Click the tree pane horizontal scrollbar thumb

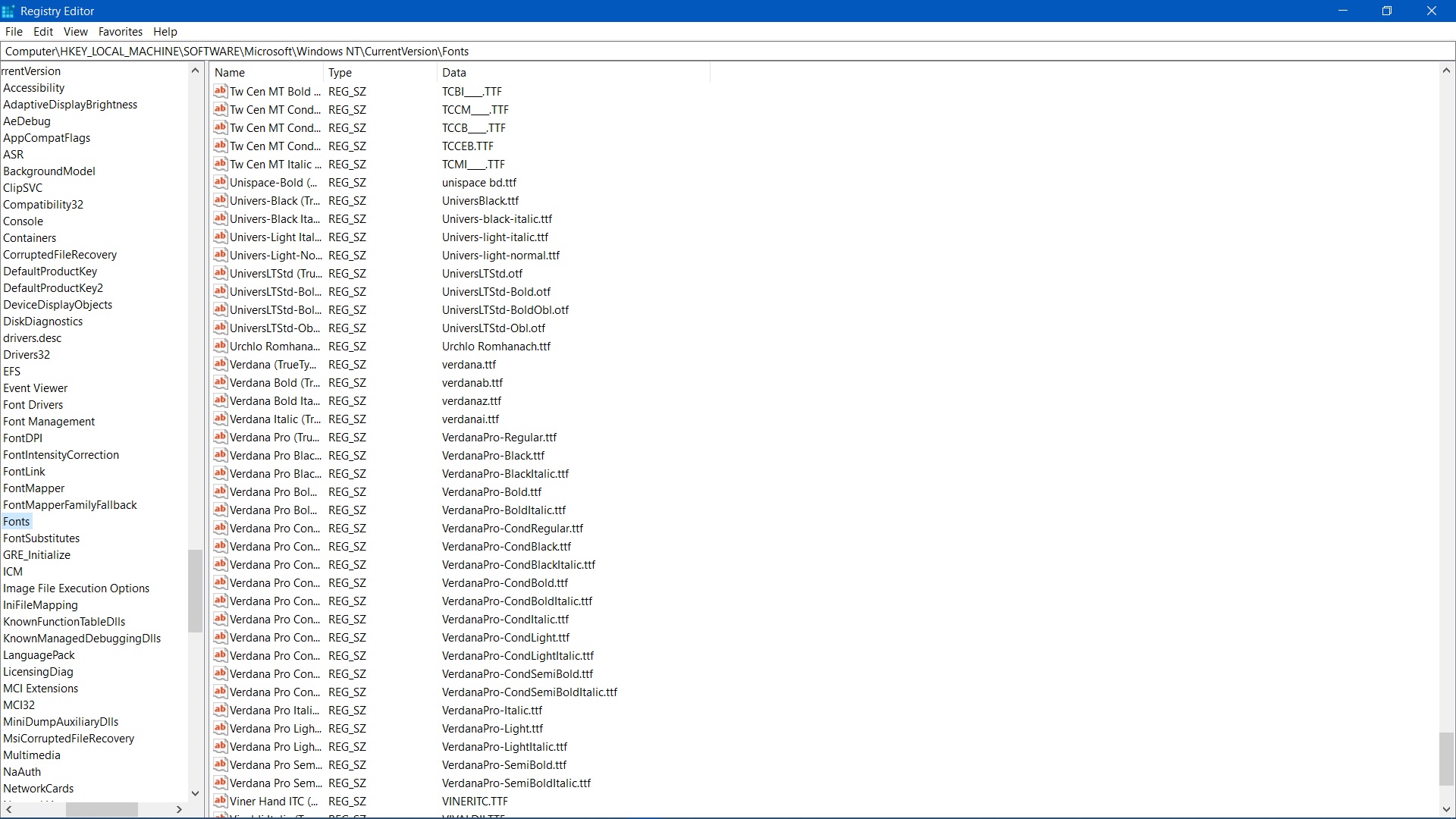[x=102, y=810]
